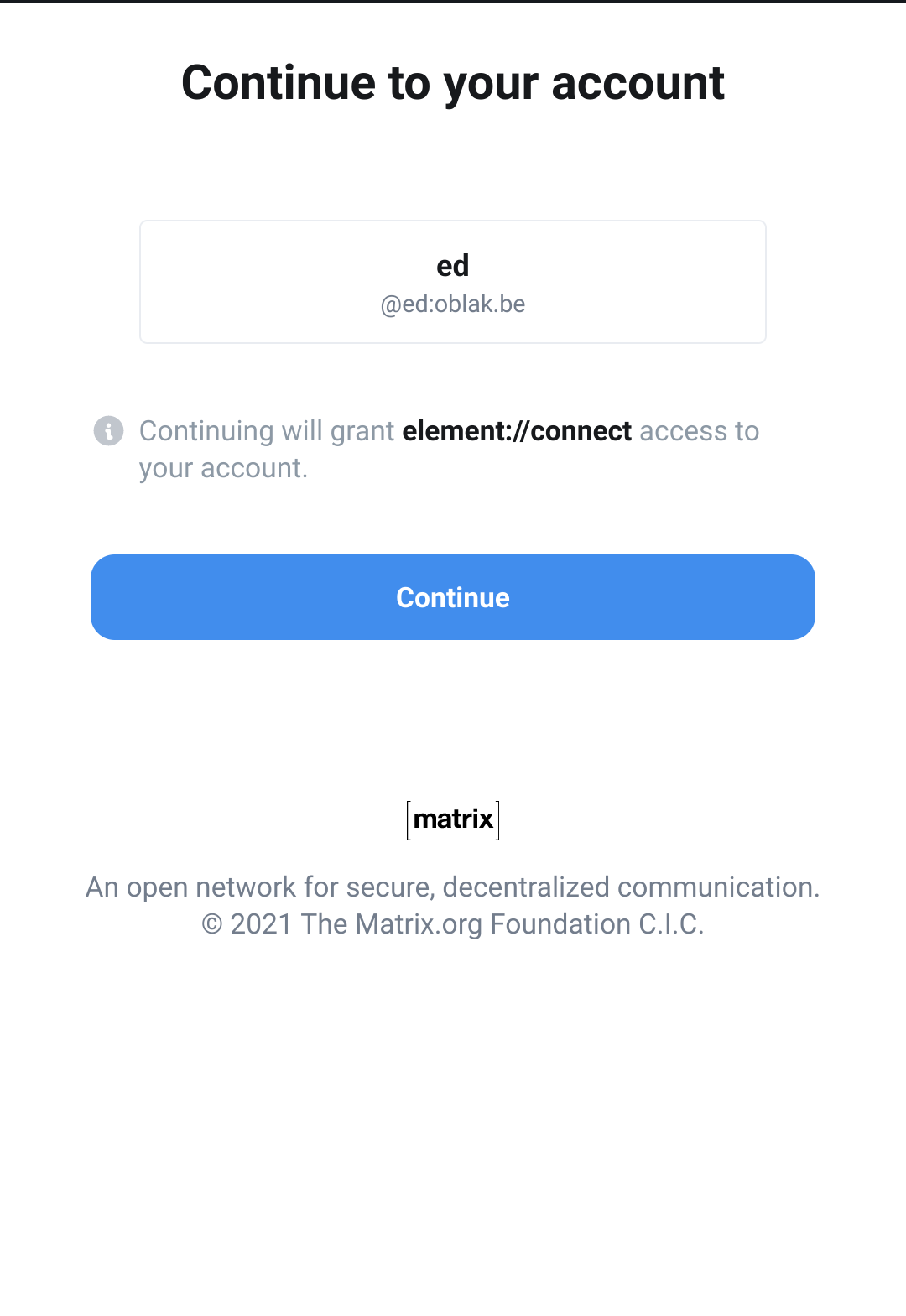Click "access to" in the notice

click(699, 431)
